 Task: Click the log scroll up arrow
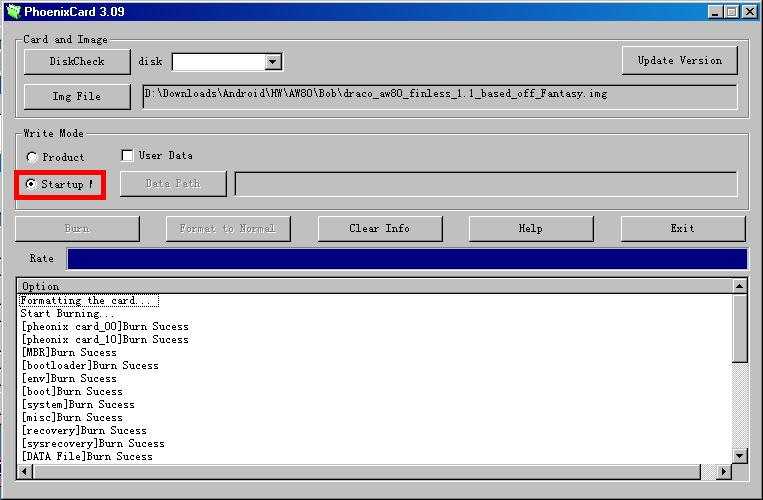tap(740, 286)
